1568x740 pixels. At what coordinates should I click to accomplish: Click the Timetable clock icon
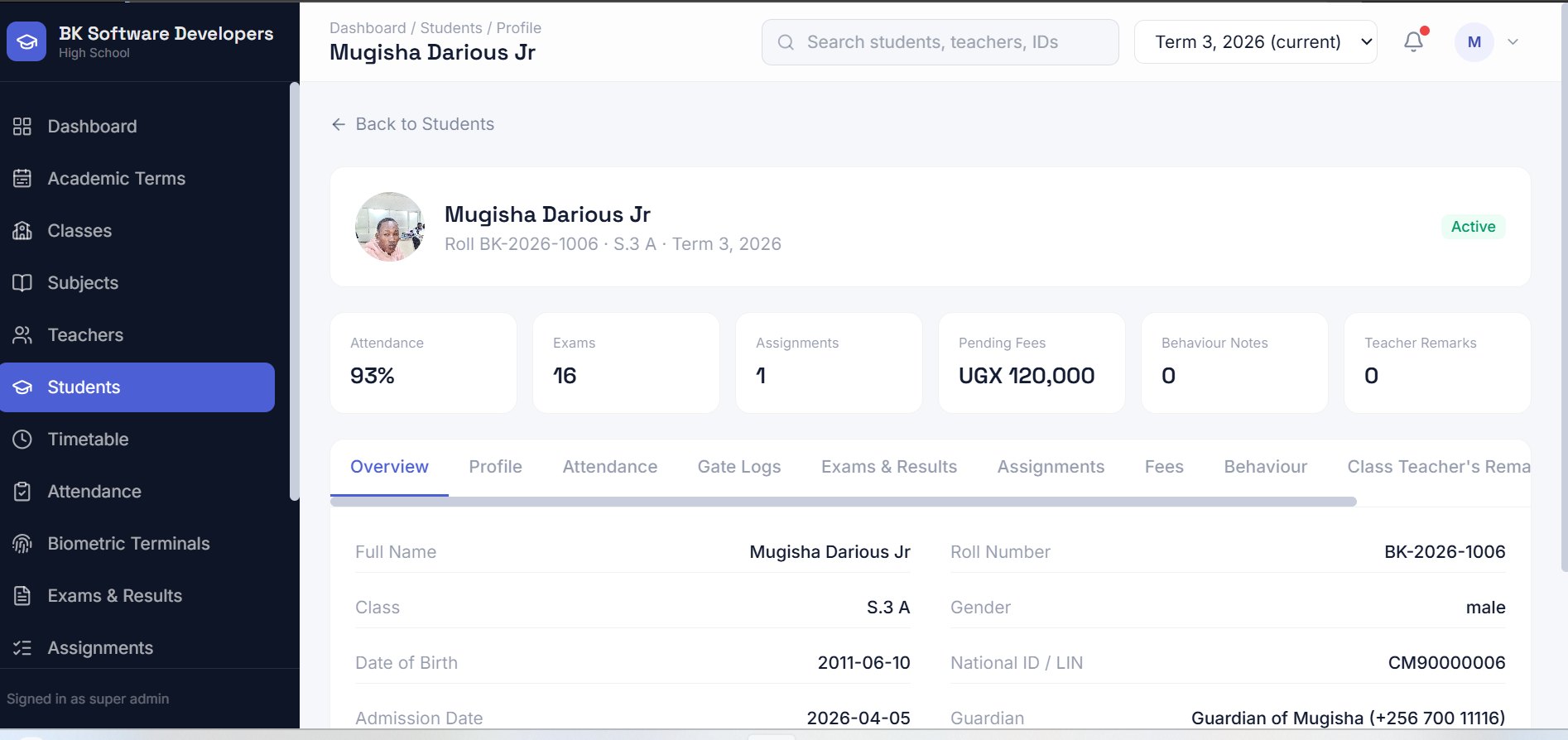(x=22, y=440)
